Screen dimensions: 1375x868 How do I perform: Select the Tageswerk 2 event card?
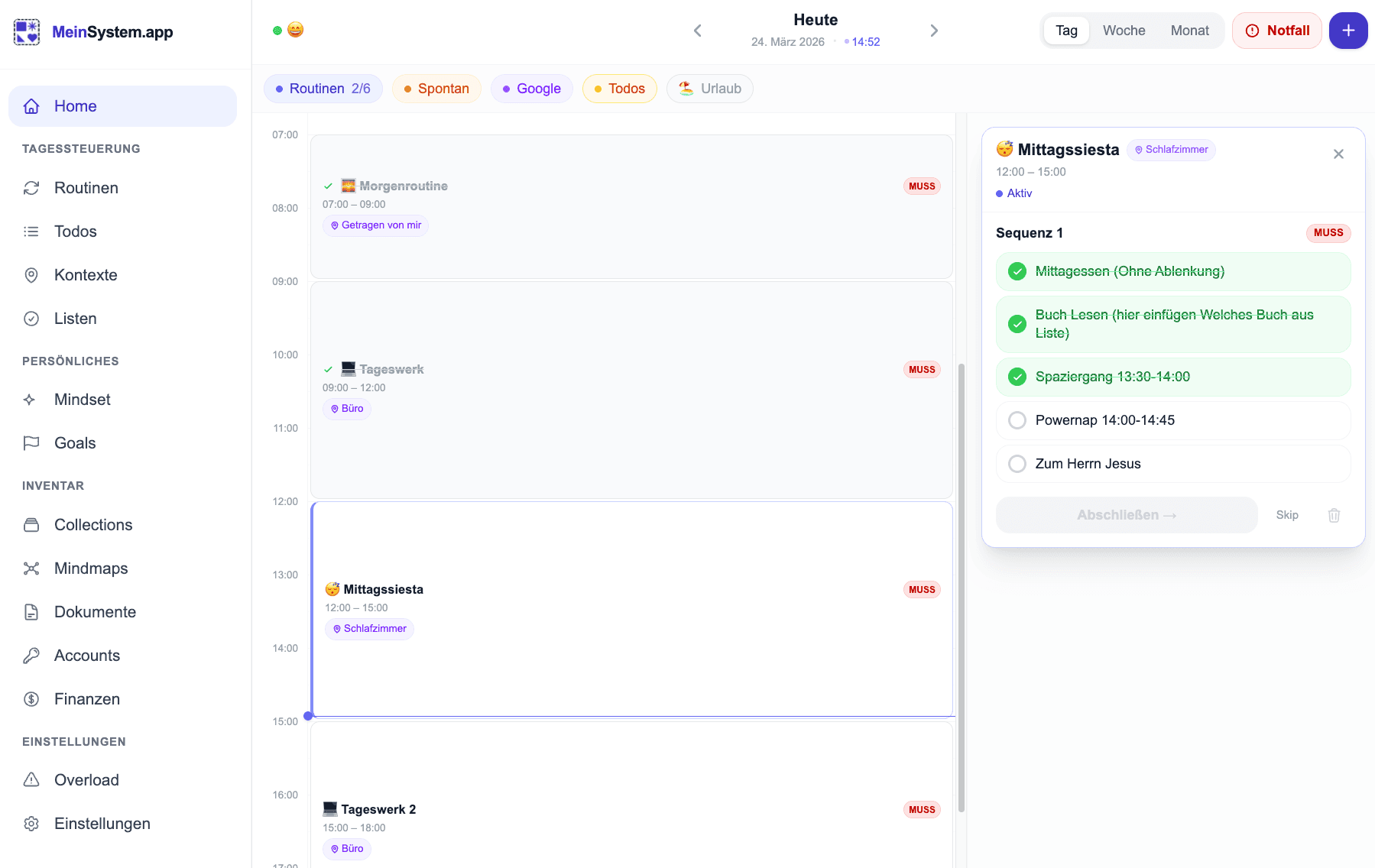pyautogui.click(x=631, y=809)
